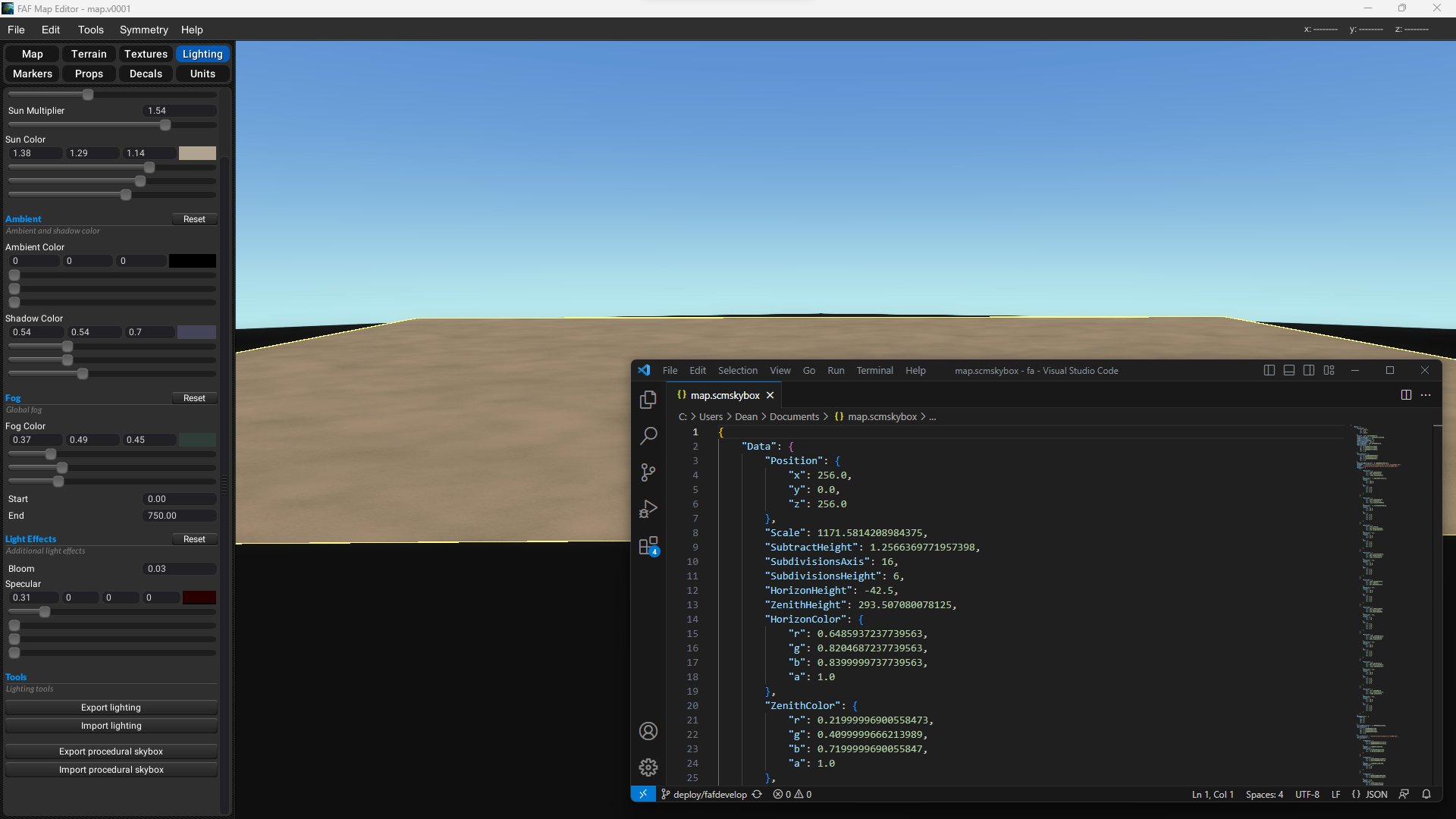Switch to the Markers tab

click(x=33, y=74)
